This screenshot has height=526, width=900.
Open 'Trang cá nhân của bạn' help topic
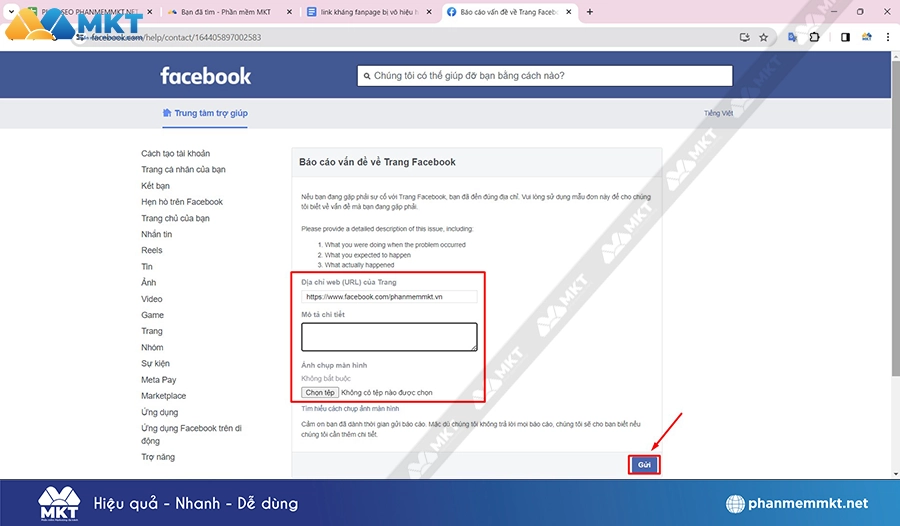click(x=183, y=169)
